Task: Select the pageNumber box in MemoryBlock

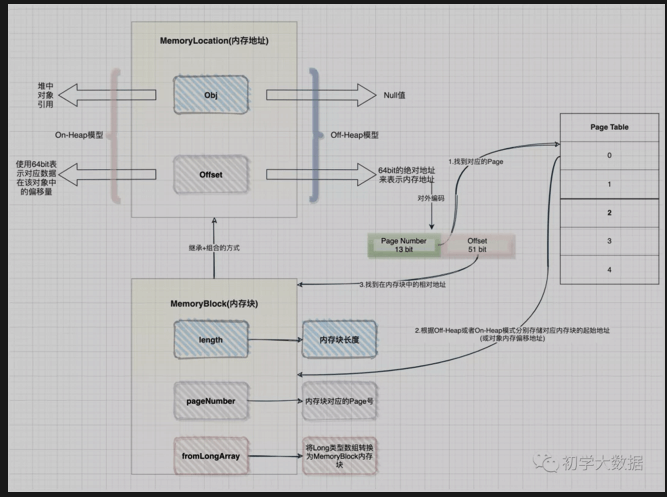Action: click(x=211, y=401)
